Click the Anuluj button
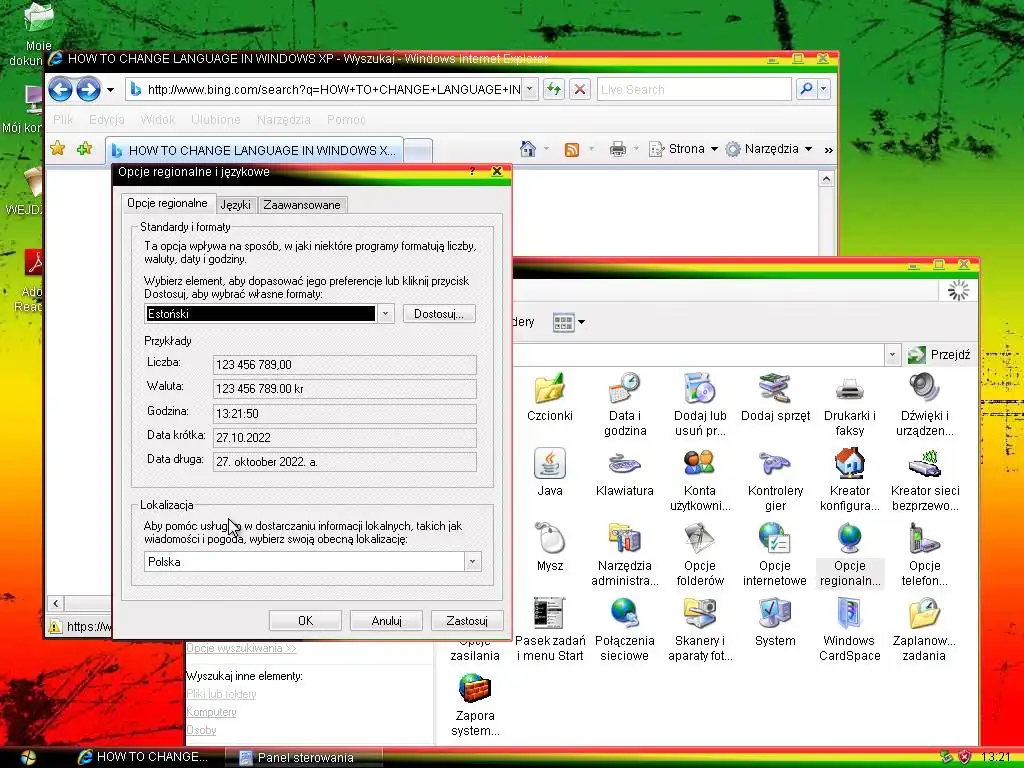This screenshot has width=1024, height=768. [x=386, y=620]
